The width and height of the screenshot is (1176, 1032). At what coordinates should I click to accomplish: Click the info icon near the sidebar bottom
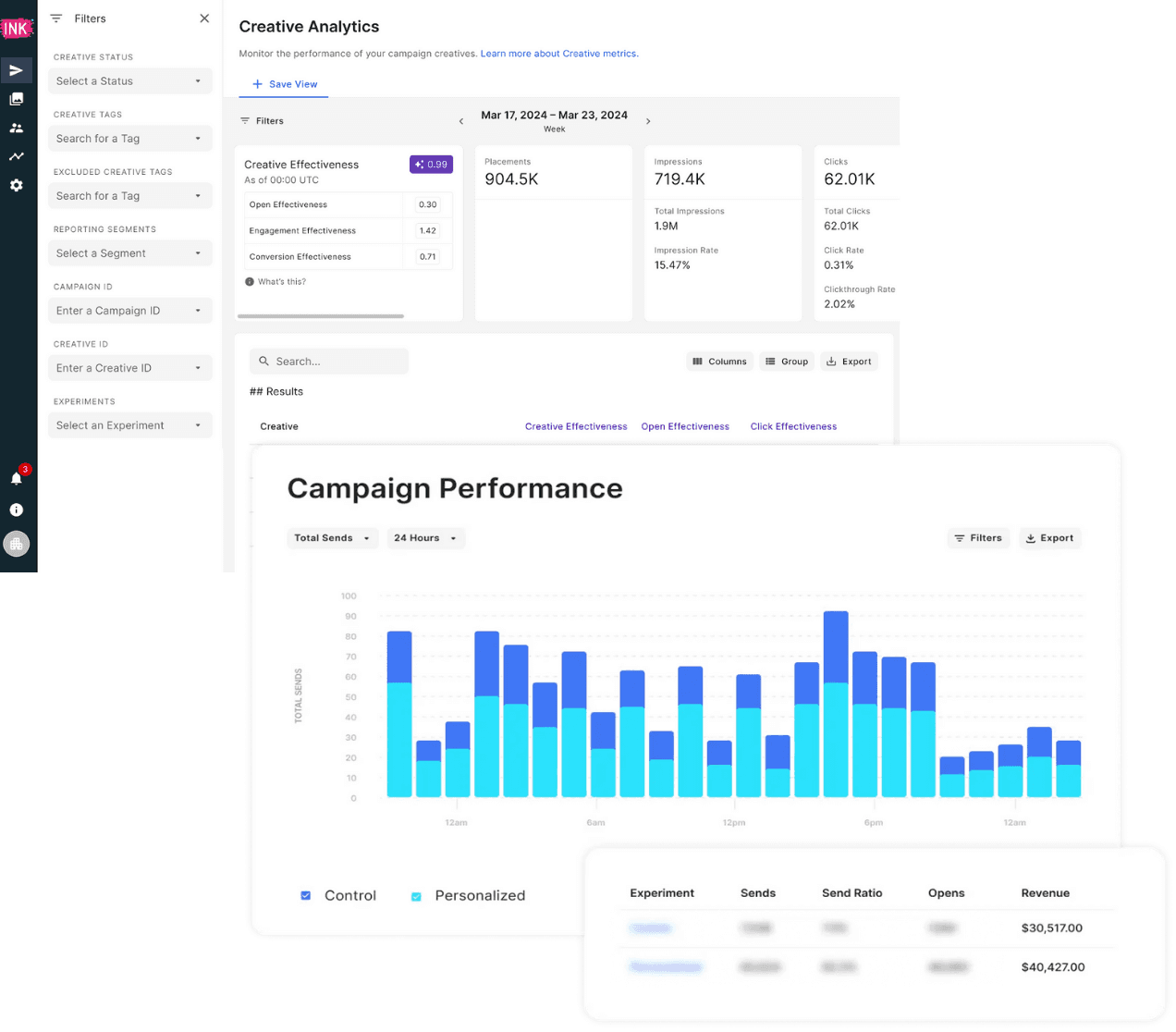17,510
